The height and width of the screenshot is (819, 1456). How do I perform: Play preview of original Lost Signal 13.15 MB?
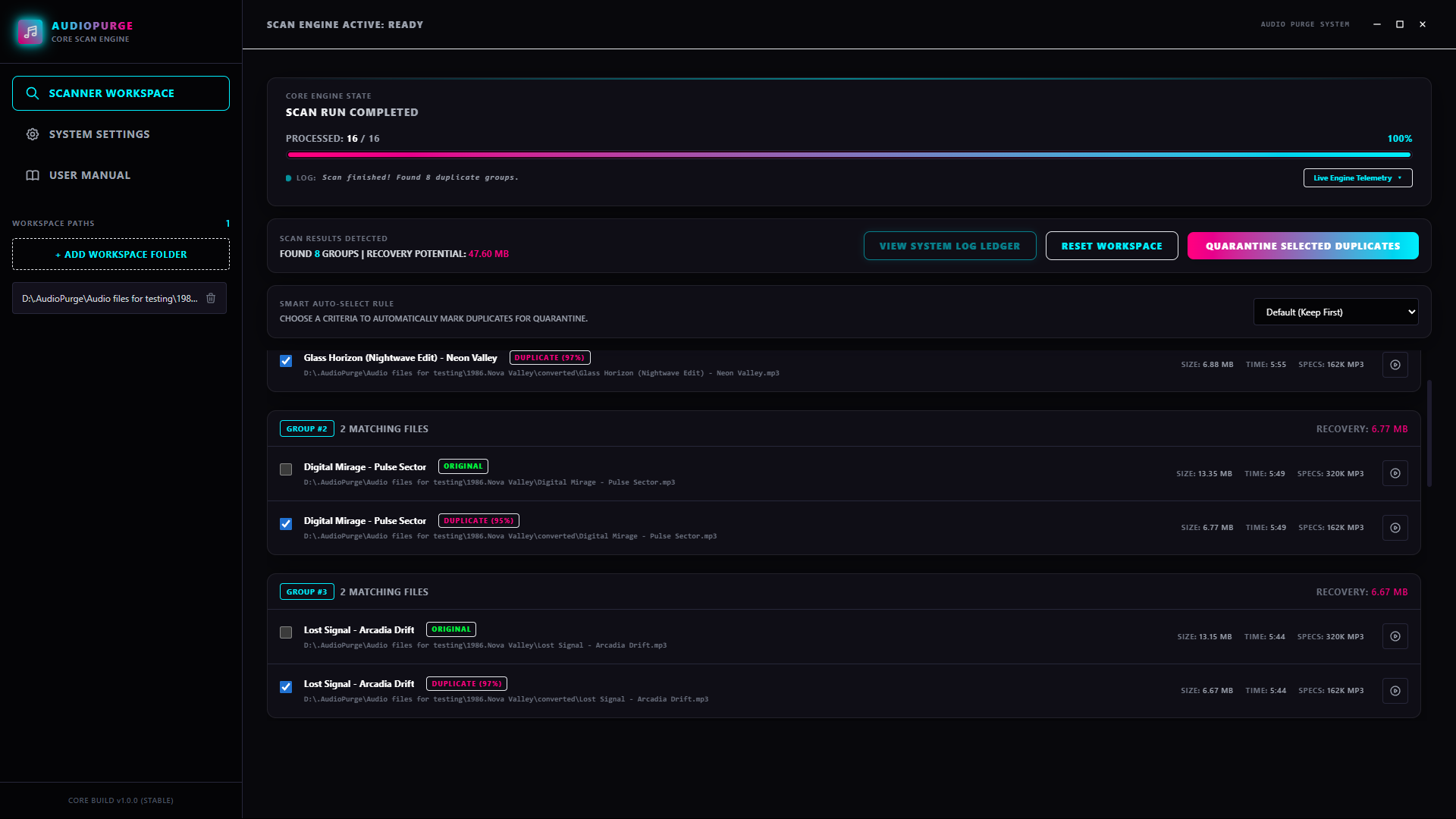tap(1395, 636)
